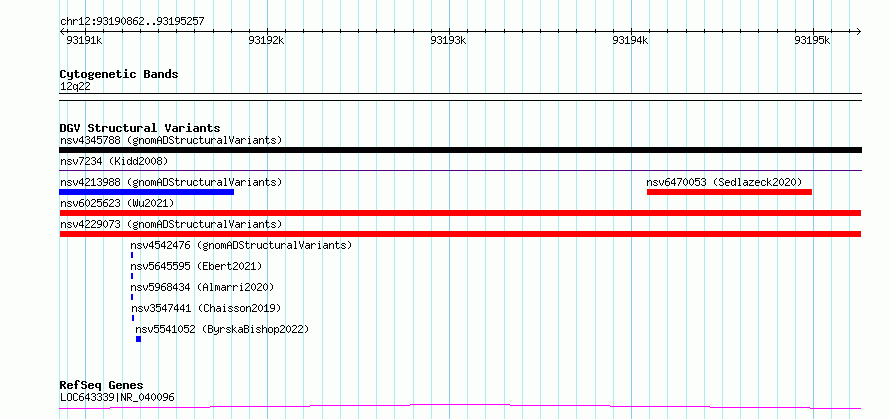Click the DGV Structural Variants track title

click(140, 128)
